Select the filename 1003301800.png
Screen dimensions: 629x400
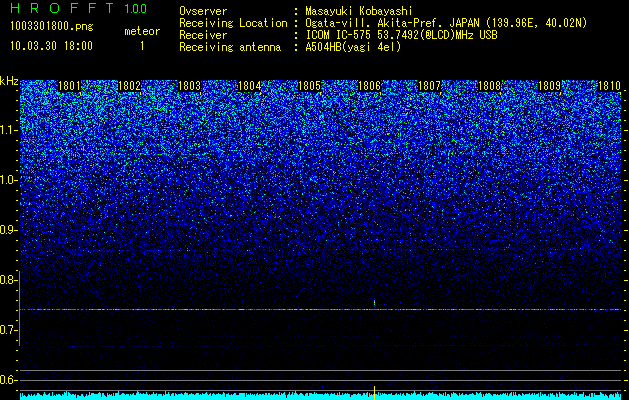coord(52,26)
